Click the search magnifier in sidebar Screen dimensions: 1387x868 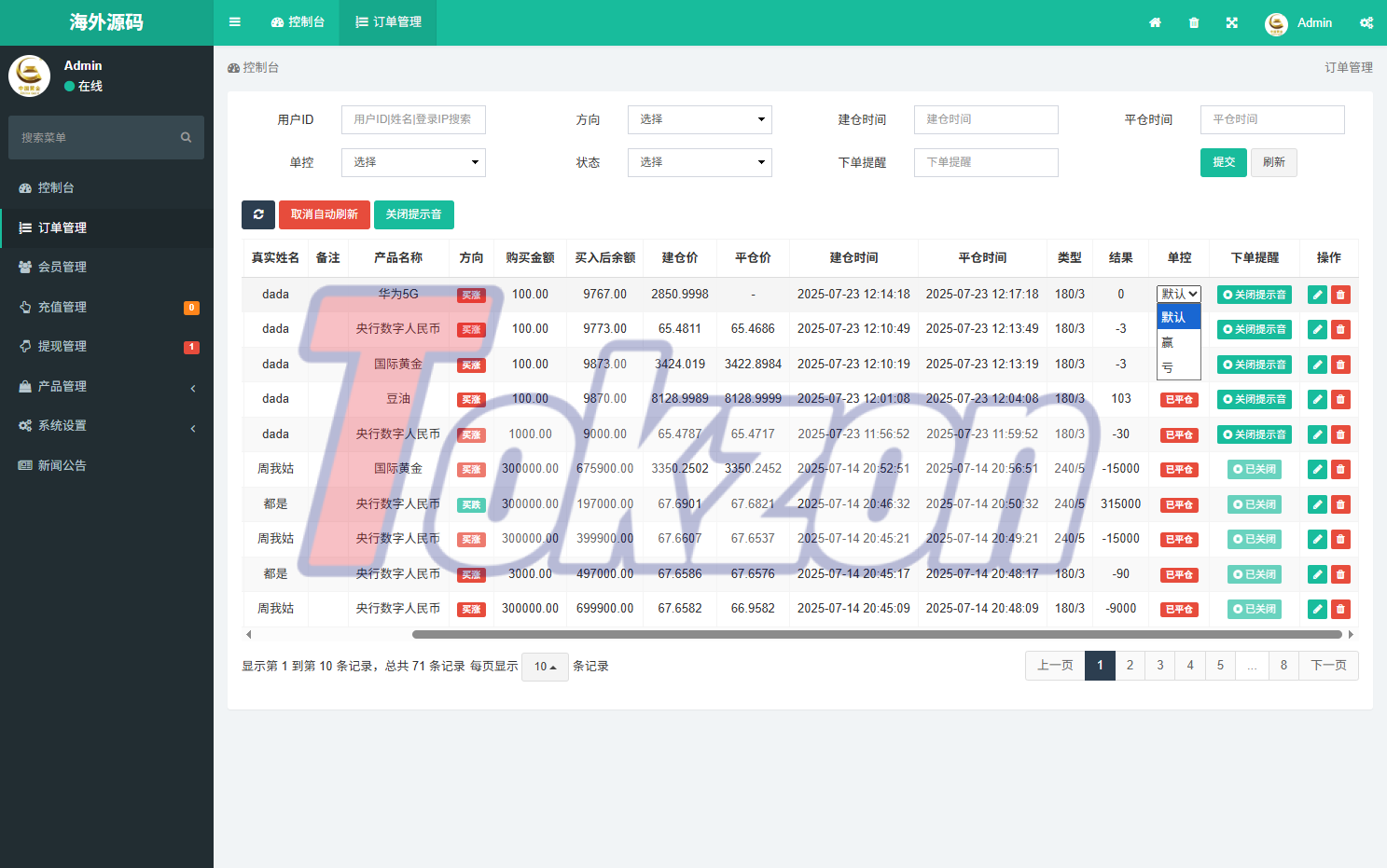(x=186, y=138)
